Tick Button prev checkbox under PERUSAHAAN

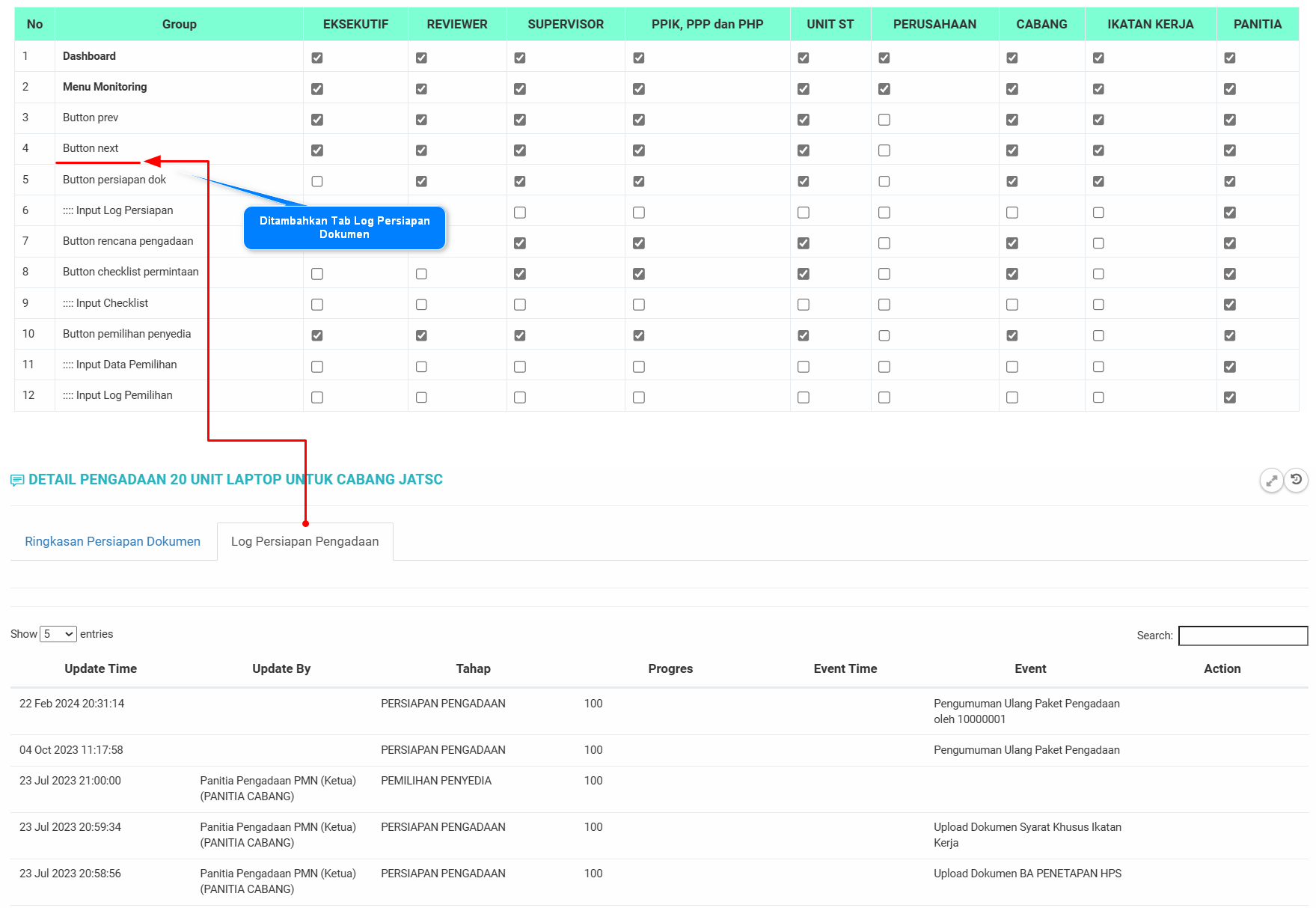click(884, 120)
